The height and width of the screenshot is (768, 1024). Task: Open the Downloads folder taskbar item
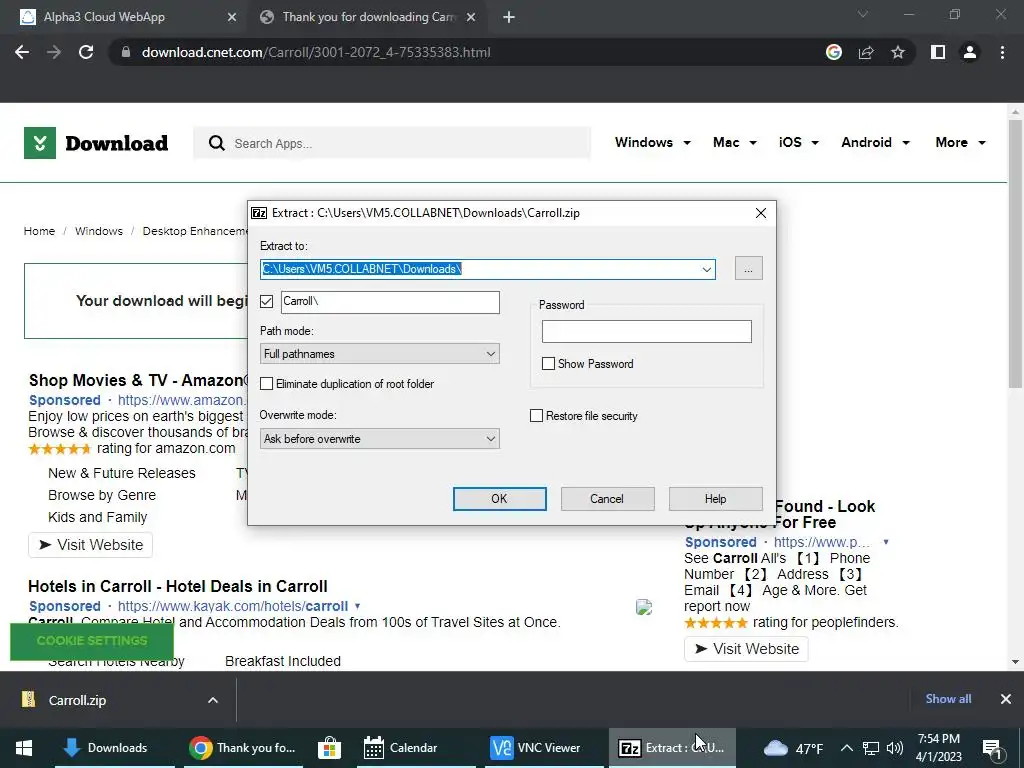114,748
